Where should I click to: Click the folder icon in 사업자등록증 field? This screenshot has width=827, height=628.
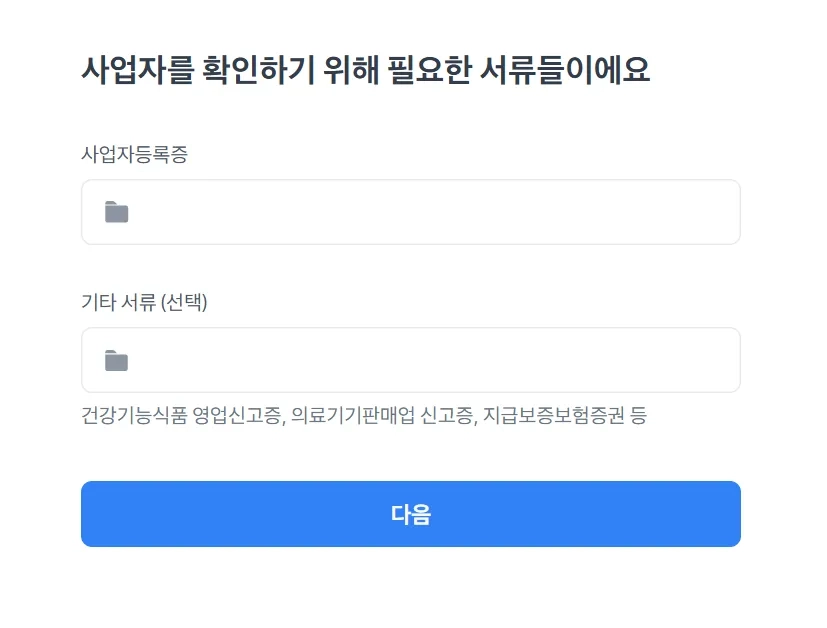pos(117,212)
